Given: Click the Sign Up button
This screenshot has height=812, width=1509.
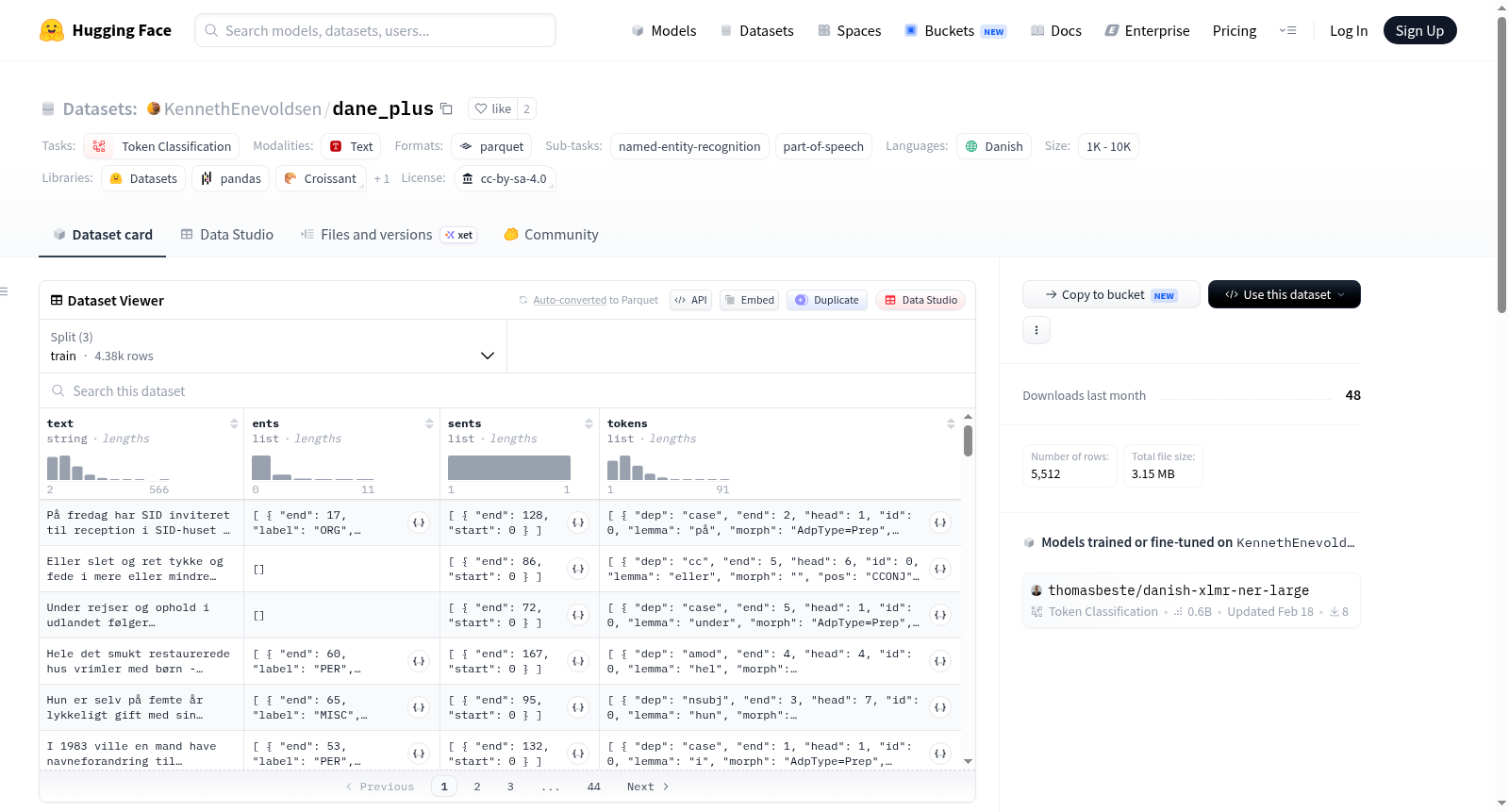Looking at the screenshot, I should (1419, 30).
